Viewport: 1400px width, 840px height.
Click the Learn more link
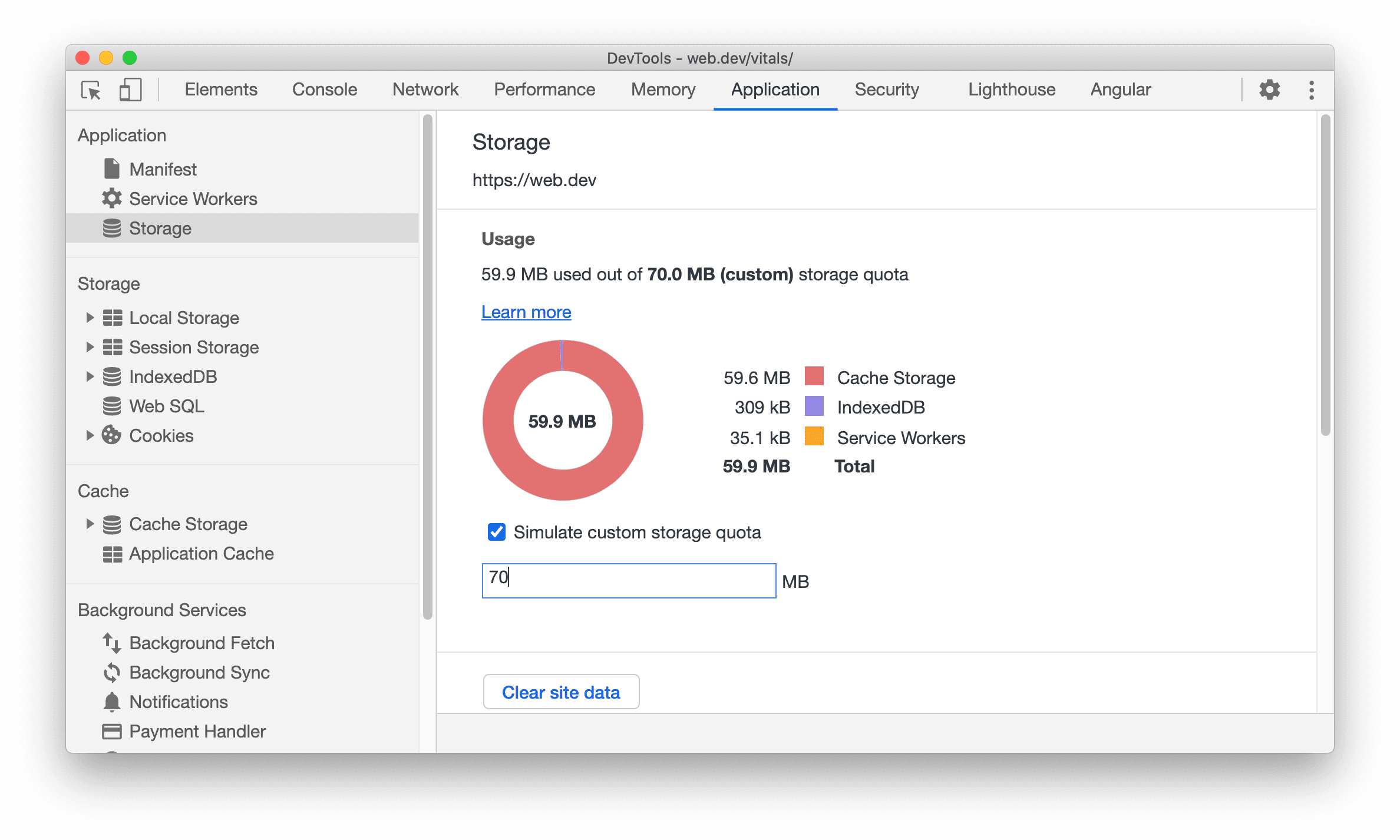coord(527,311)
